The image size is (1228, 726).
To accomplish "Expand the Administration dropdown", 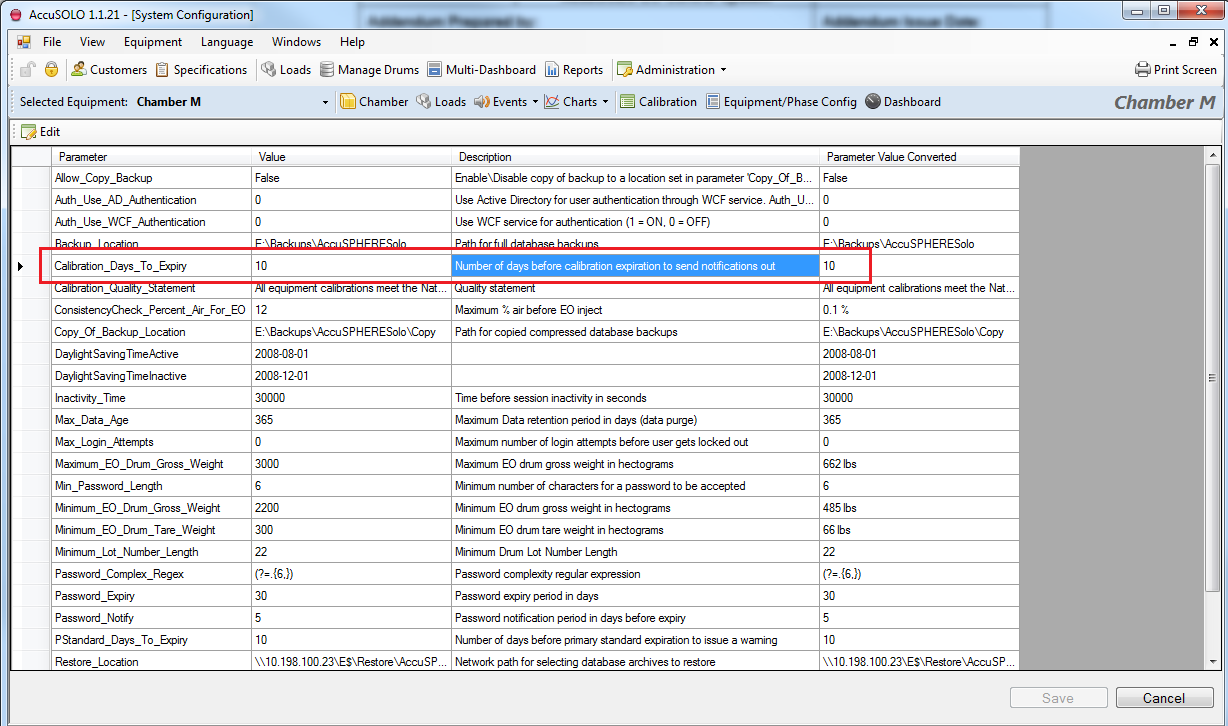I will coord(723,70).
